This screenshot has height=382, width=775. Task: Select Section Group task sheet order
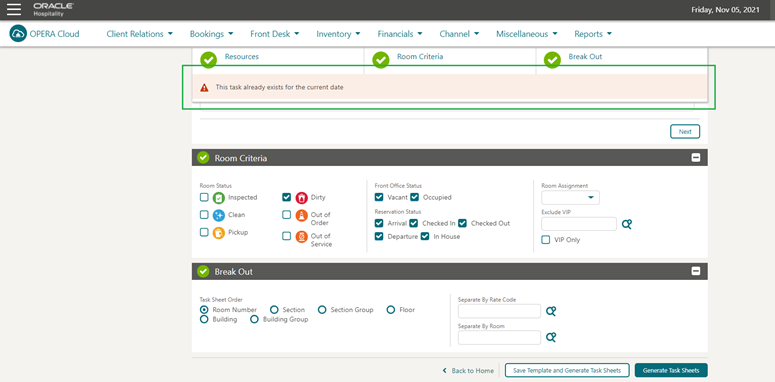pos(322,309)
